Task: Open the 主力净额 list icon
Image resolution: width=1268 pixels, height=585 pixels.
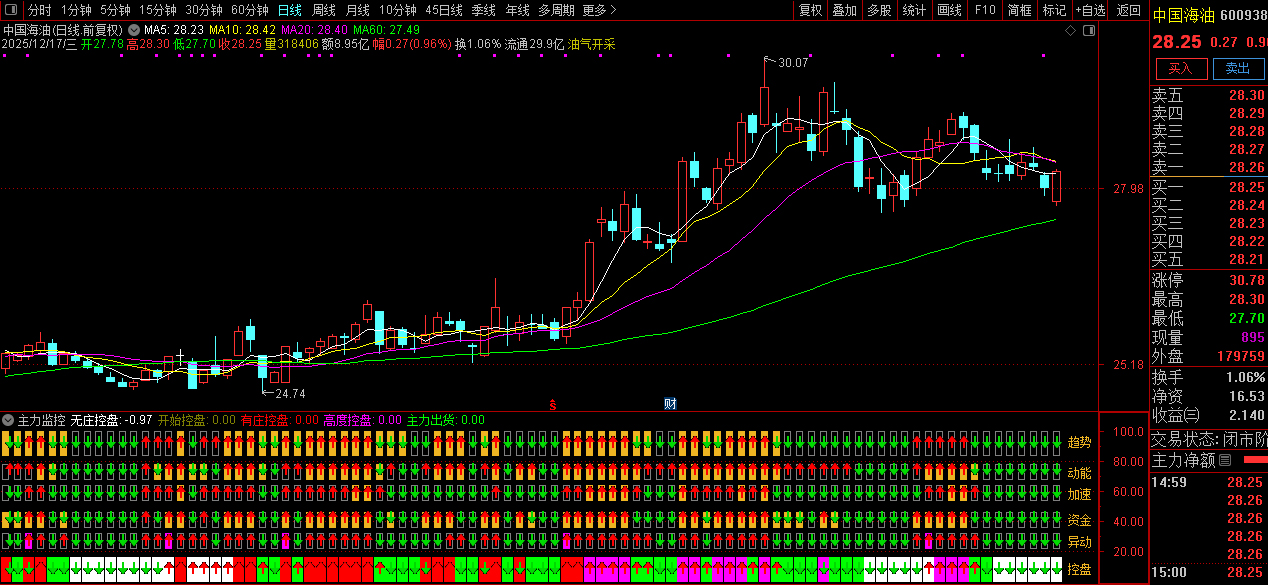Action: pyautogui.click(x=1225, y=460)
